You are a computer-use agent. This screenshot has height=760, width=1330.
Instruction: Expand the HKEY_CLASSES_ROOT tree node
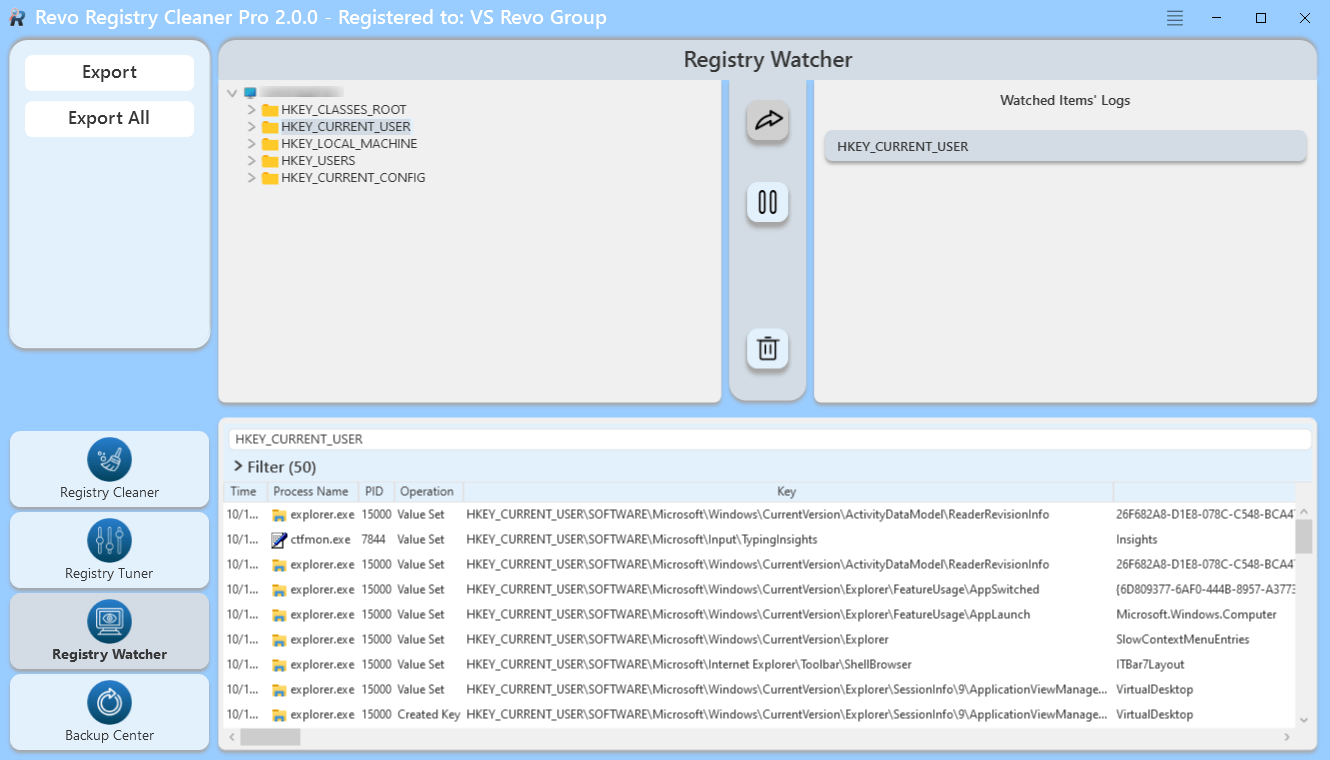[252, 110]
